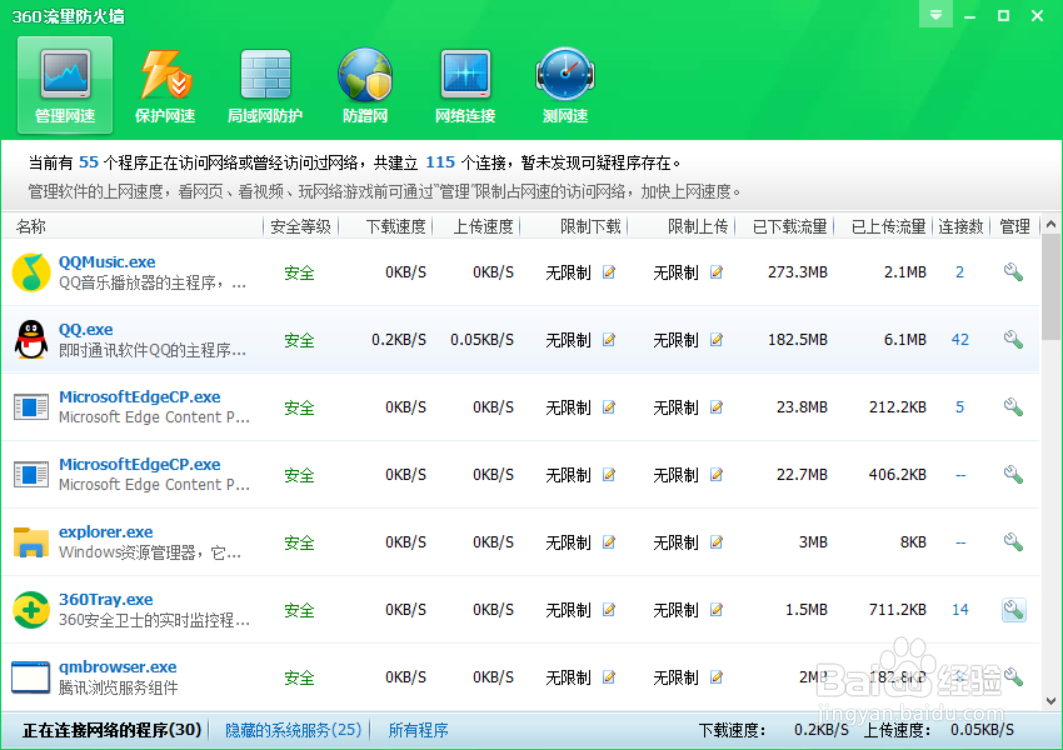The image size is (1063, 750).
Task: Show 隐藏的系统服务(25) list
Action: click(x=293, y=730)
